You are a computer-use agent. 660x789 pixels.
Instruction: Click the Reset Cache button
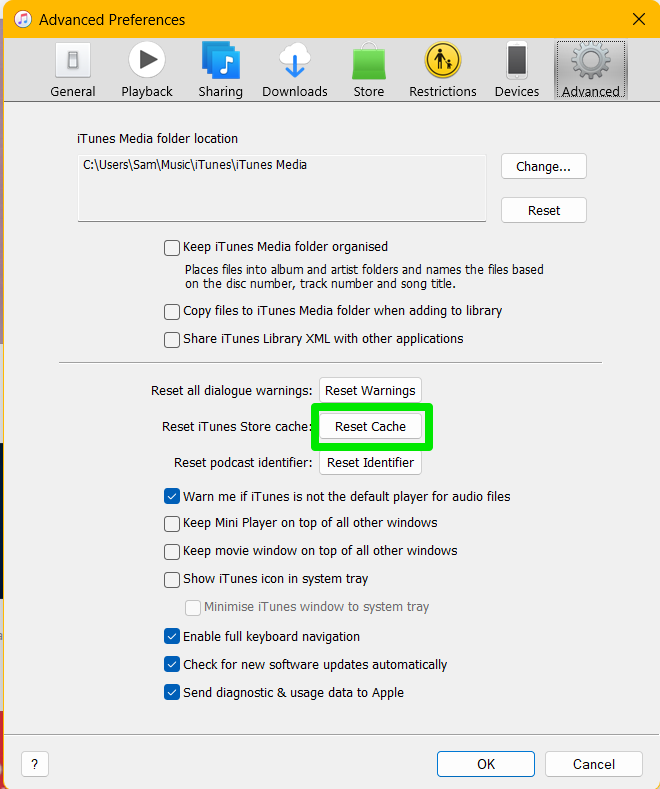point(370,427)
